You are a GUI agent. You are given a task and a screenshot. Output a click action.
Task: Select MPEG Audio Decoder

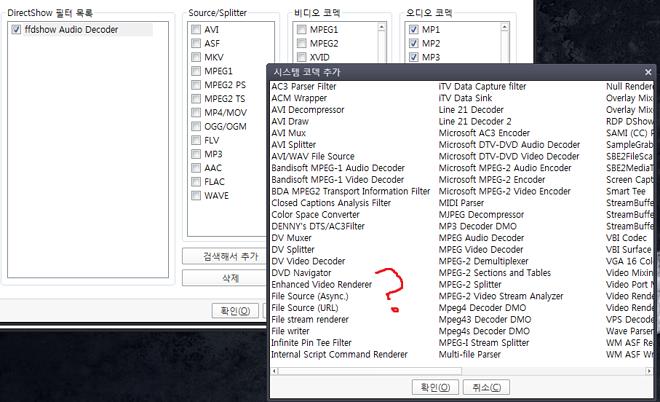pyautogui.click(x=482, y=238)
